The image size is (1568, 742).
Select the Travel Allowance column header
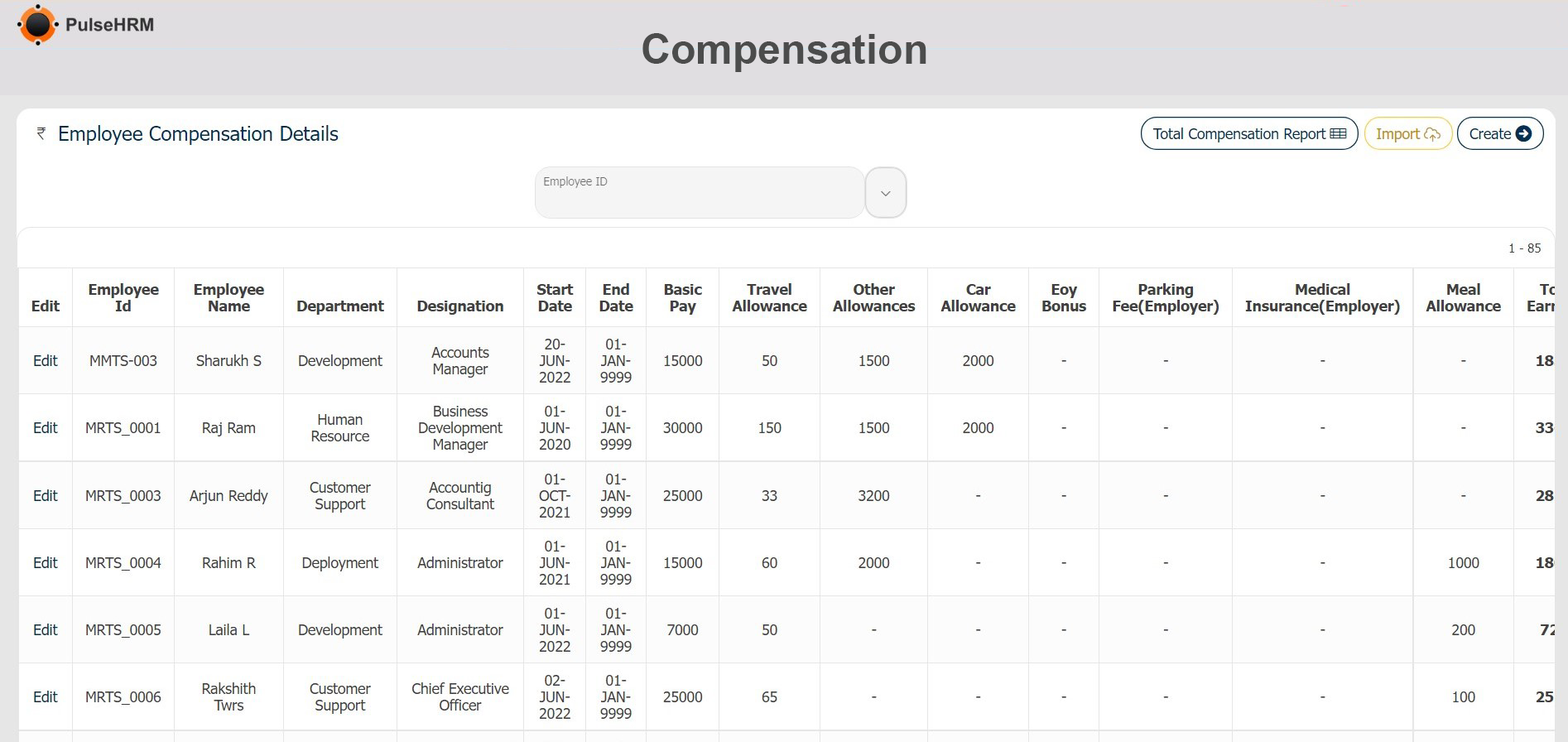pos(769,298)
